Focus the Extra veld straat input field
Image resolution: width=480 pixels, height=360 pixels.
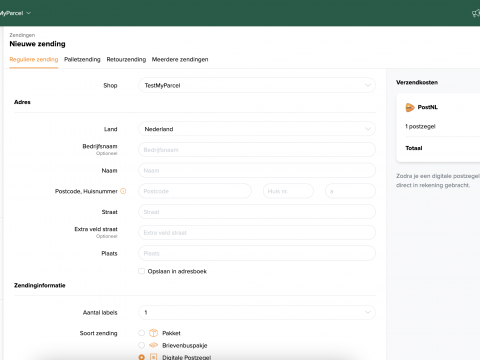(257, 232)
